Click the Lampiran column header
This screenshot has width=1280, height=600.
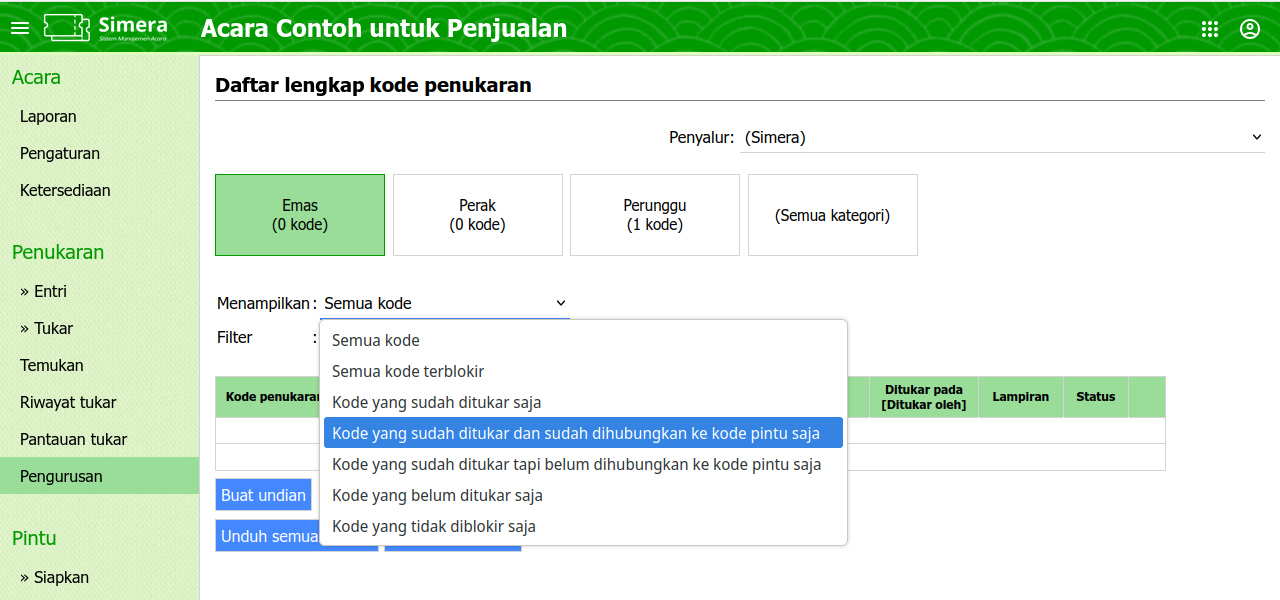[x=1021, y=397]
